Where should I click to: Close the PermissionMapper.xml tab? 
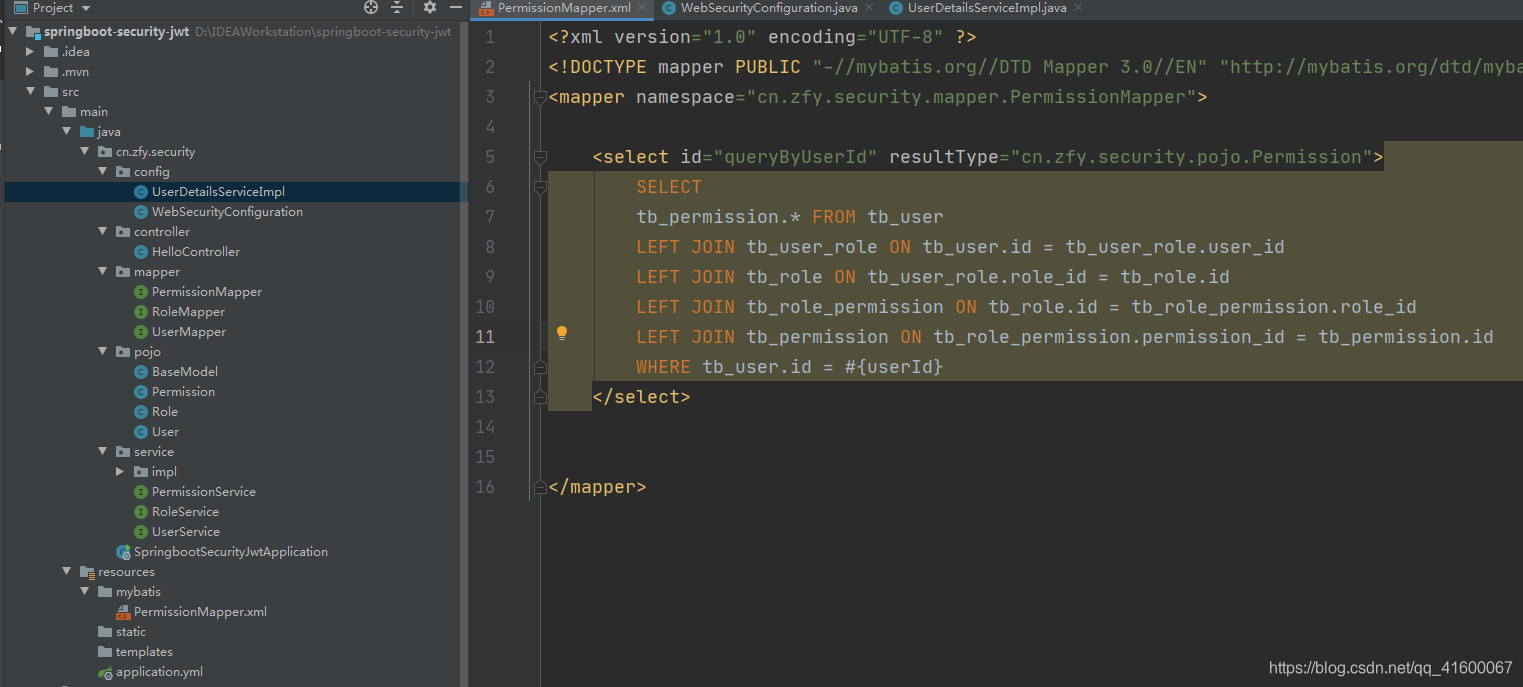(643, 7)
